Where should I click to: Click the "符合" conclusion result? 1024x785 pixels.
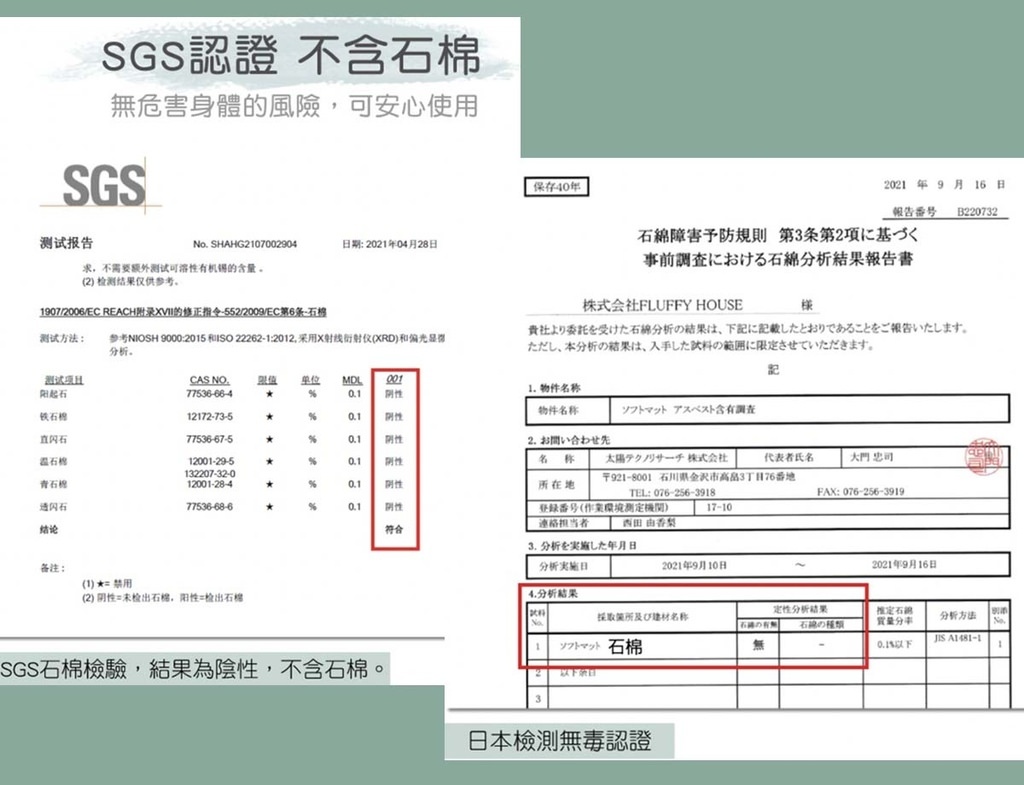394,530
